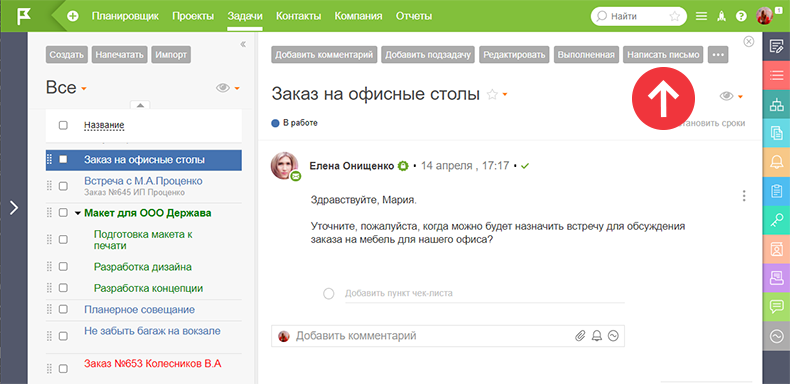The image size is (790, 384).
Task: Click the round wave icon in comment field
Action: tap(613, 336)
